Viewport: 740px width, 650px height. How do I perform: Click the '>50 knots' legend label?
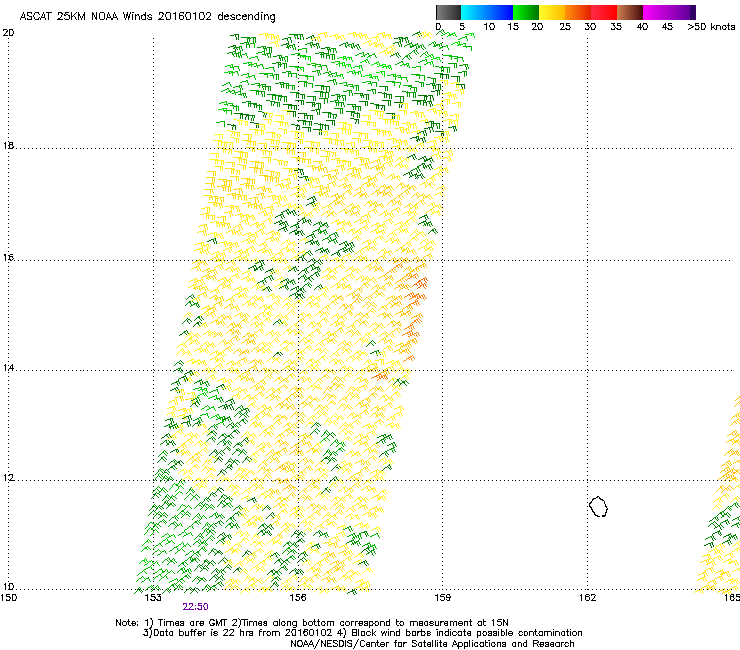tap(711, 26)
